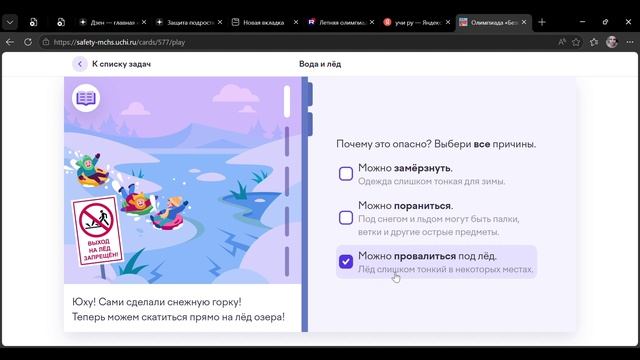Add this page to favorites
Viewport: 640px width, 360px height.
[x=576, y=42]
